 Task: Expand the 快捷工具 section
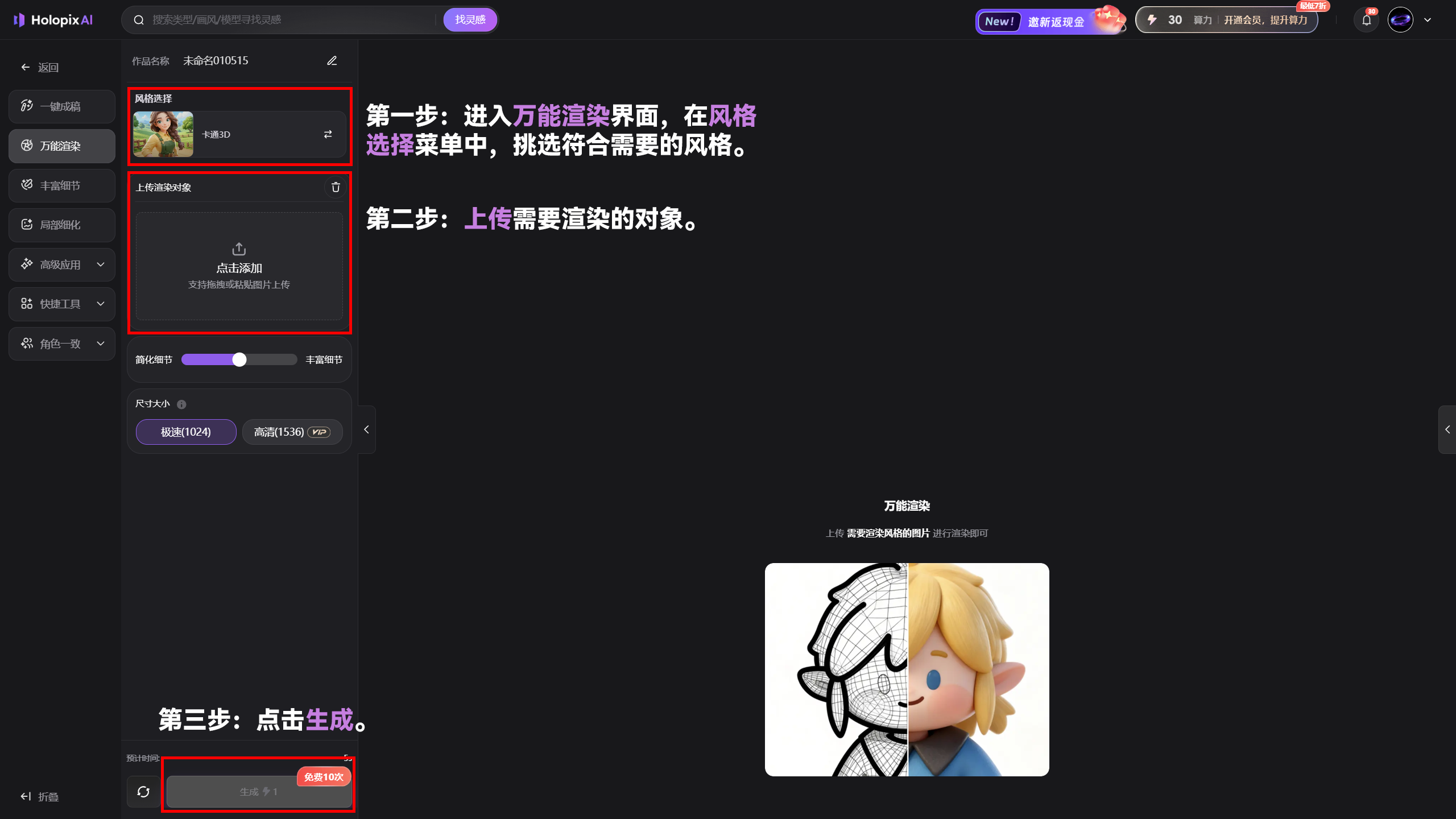pos(61,304)
